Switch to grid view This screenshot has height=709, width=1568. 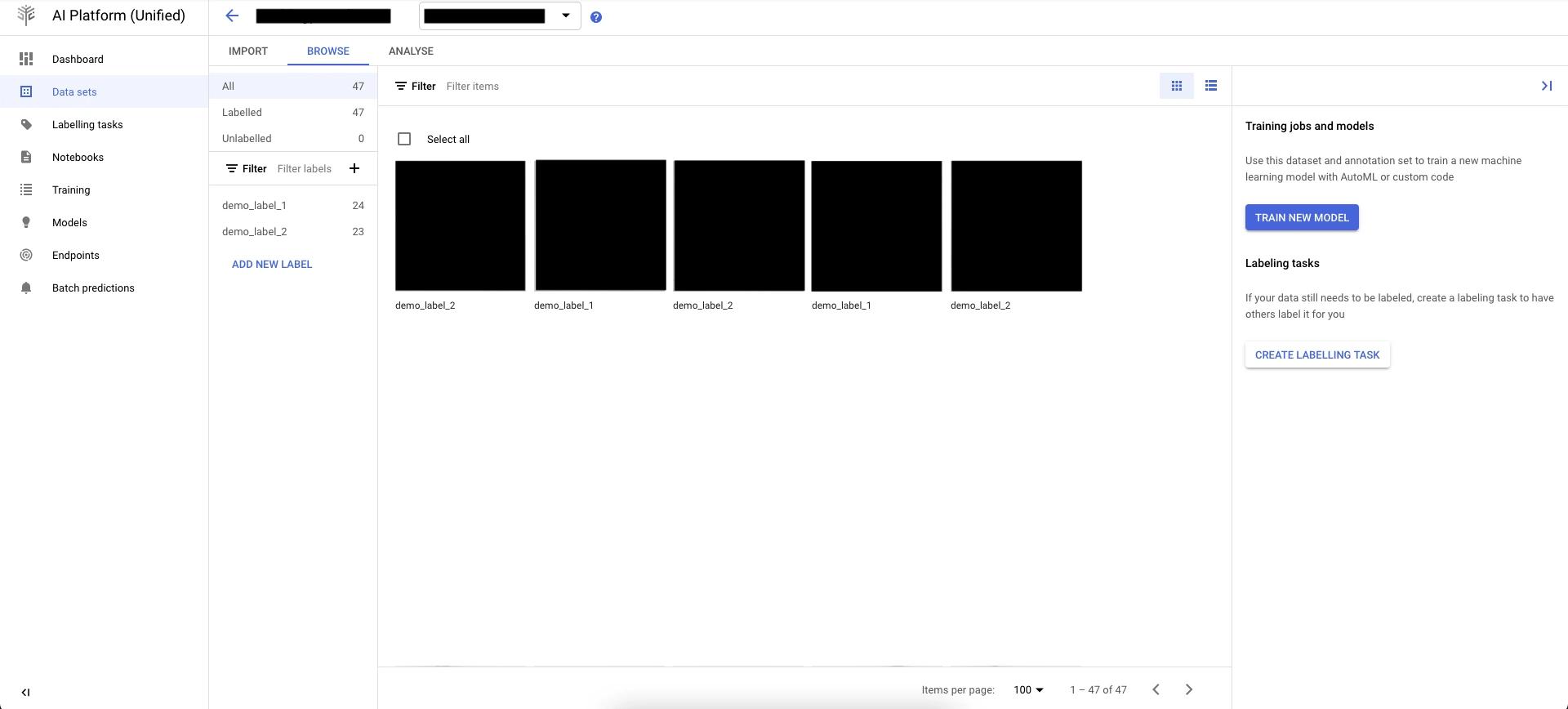point(1176,86)
